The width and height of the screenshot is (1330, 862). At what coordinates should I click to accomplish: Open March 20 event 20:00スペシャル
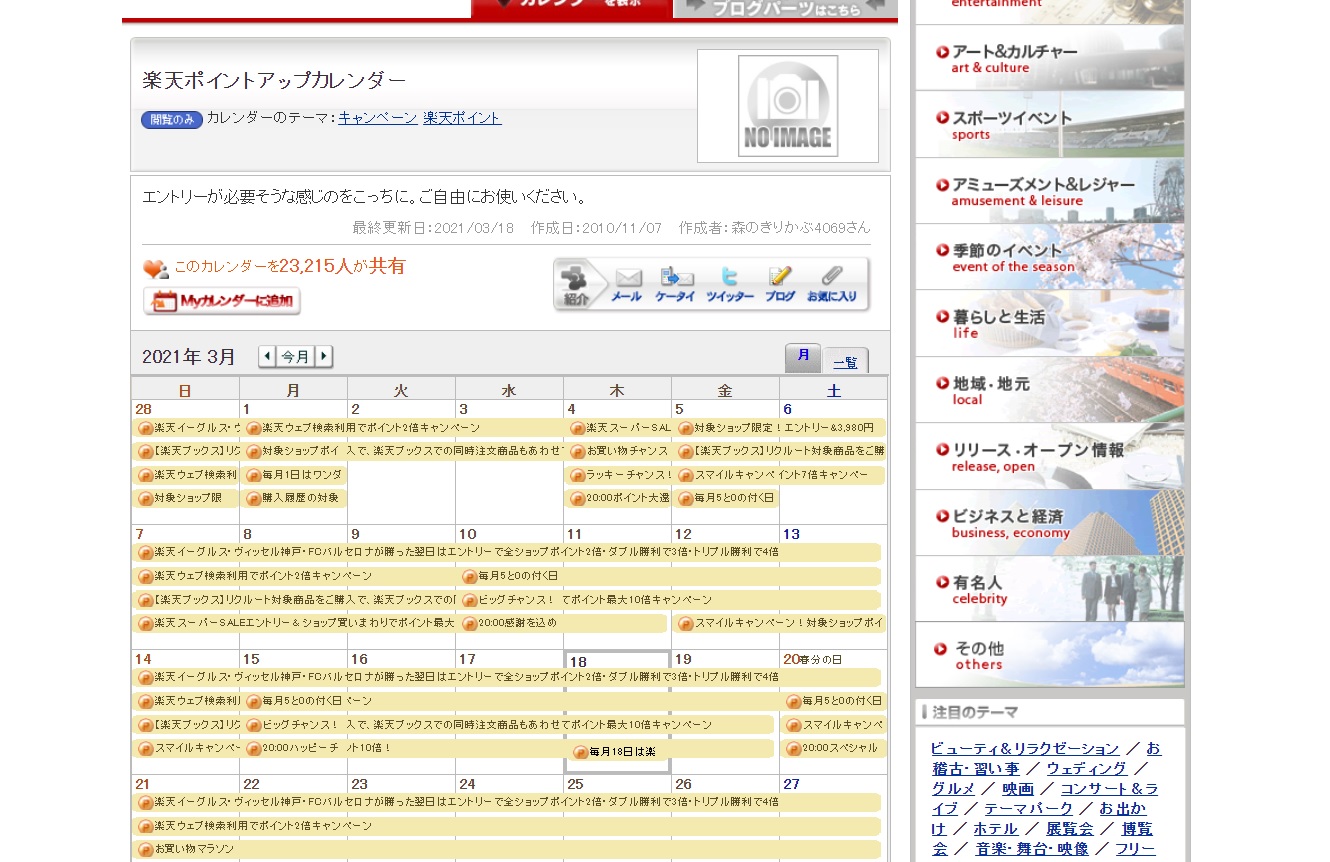coord(834,748)
